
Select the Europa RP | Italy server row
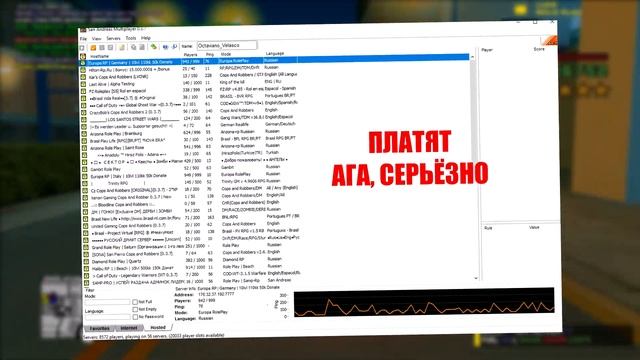point(129,176)
